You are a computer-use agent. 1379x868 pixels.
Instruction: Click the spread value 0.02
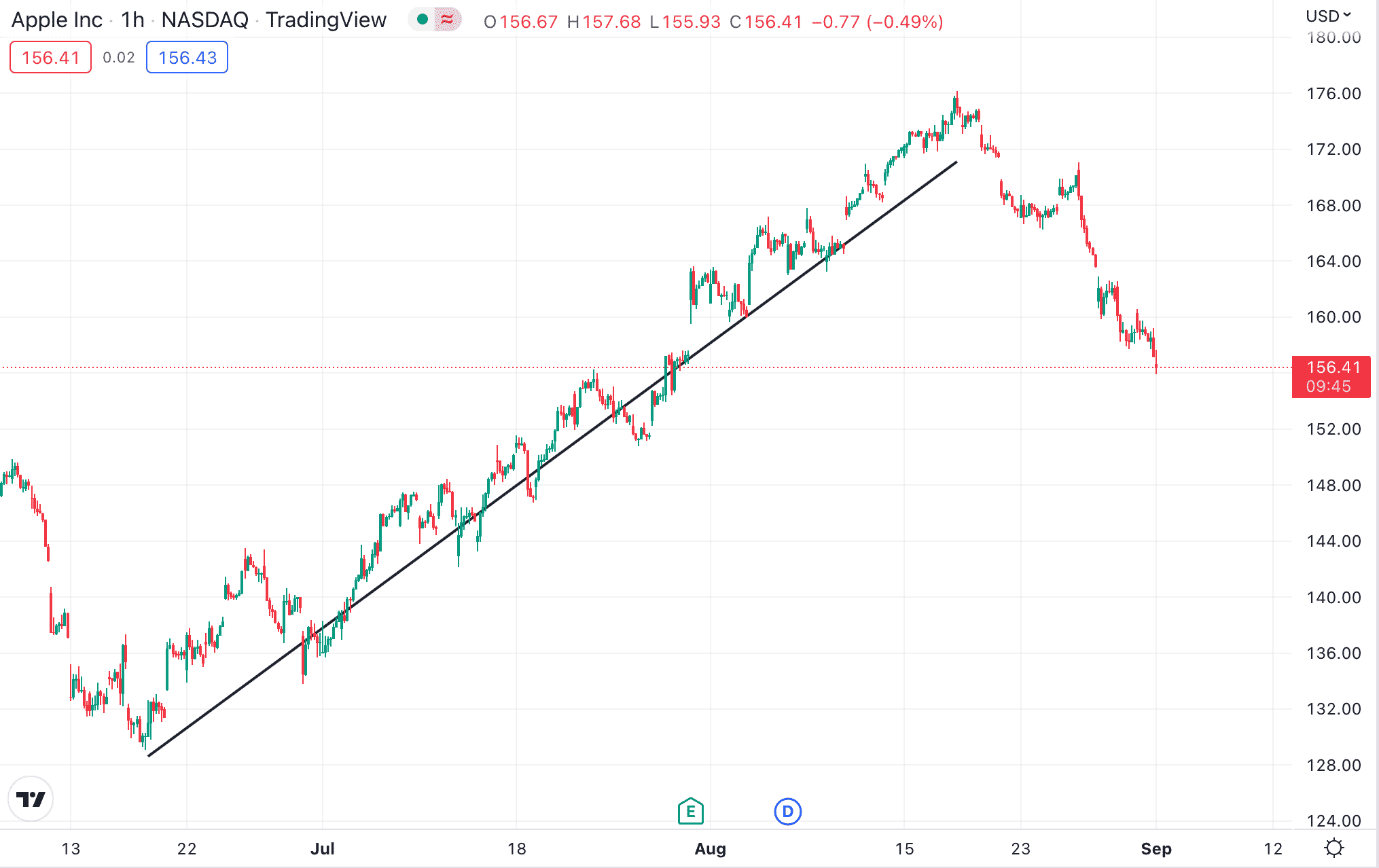pos(119,58)
